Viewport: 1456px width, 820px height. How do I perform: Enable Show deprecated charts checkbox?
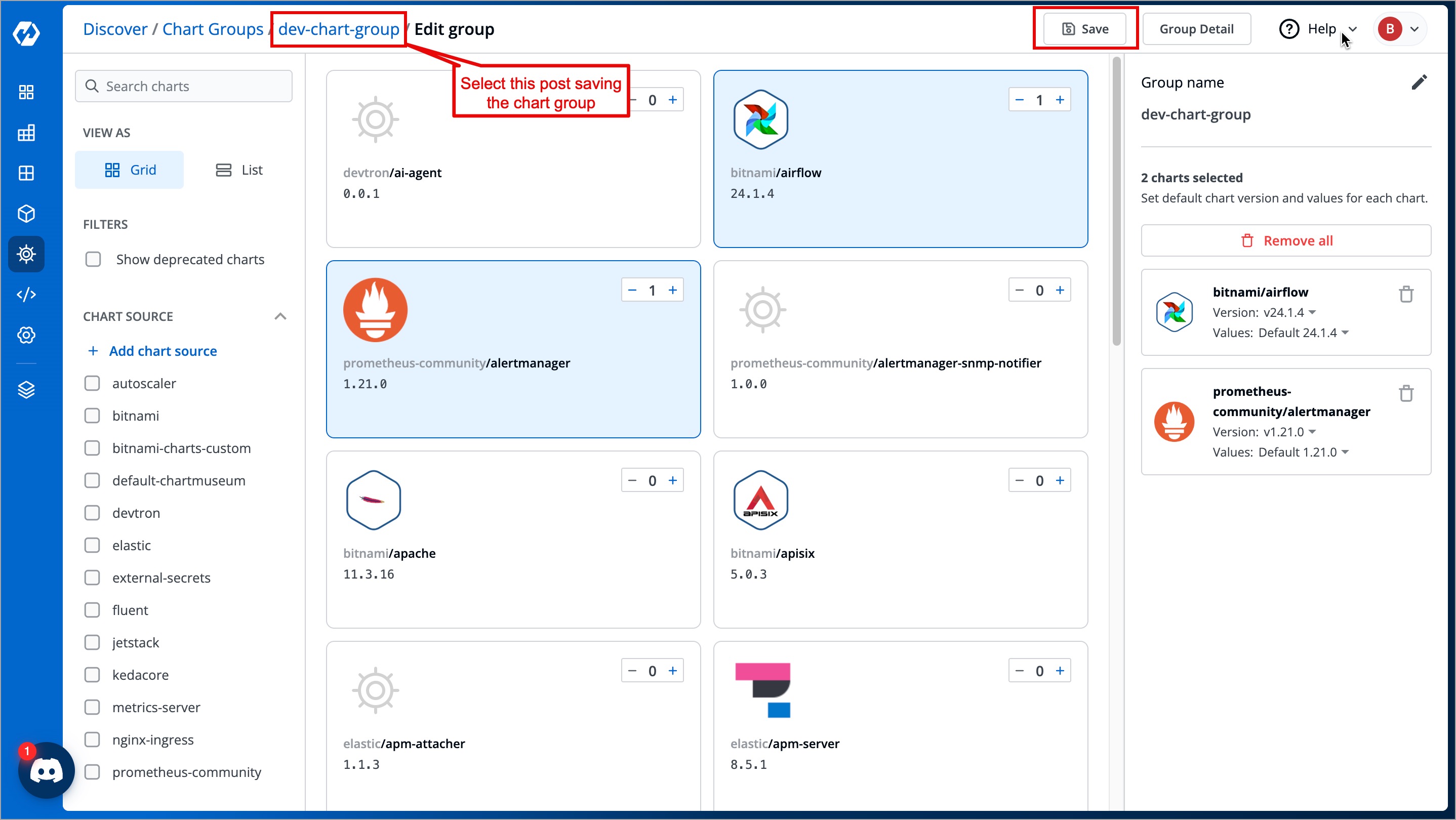click(93, 259)
